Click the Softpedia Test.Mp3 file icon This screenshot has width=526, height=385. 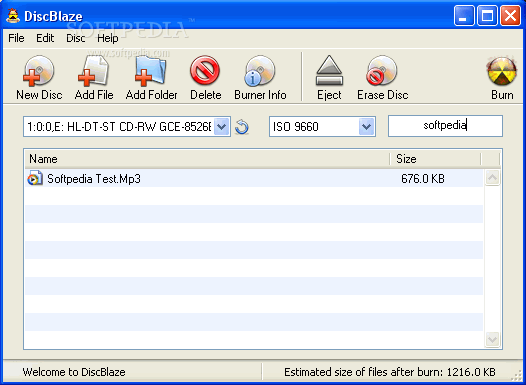click(35, 178)
